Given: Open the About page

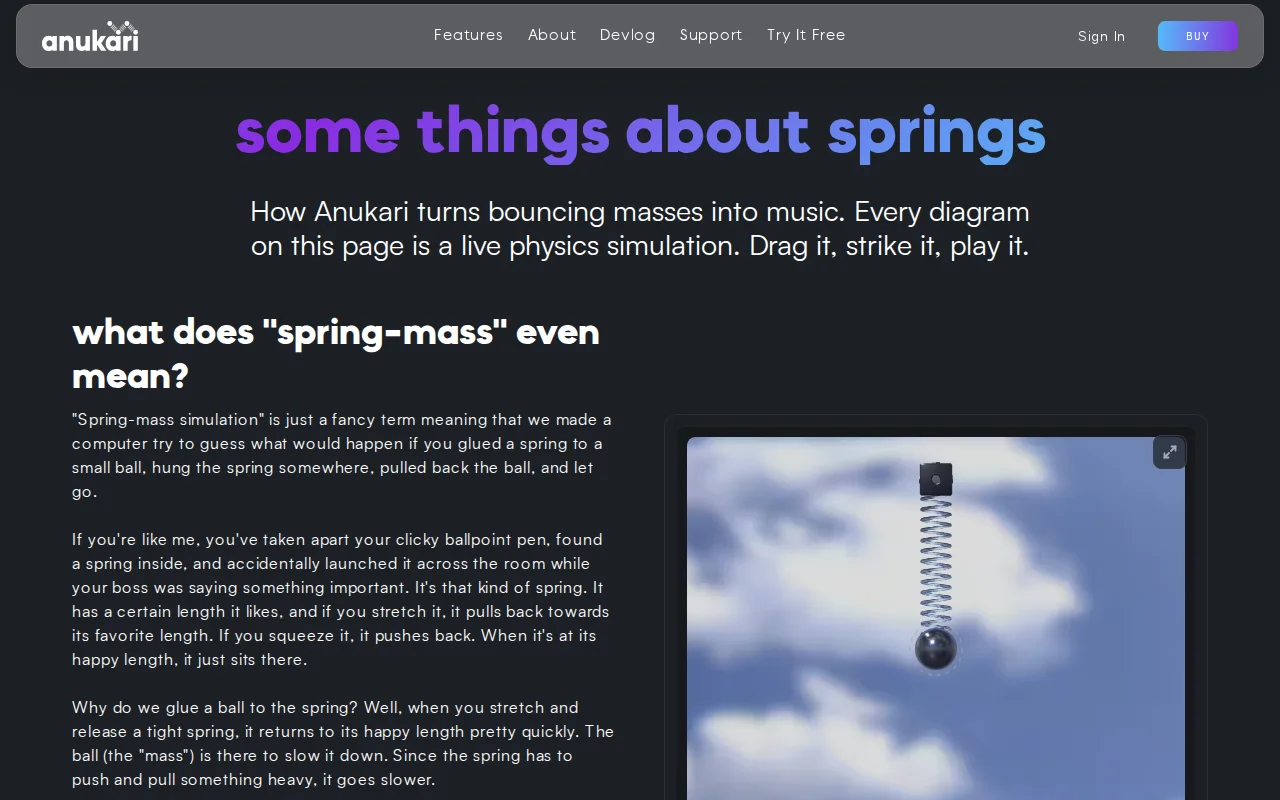Looking at the screenshot, I should click(552, 35).
